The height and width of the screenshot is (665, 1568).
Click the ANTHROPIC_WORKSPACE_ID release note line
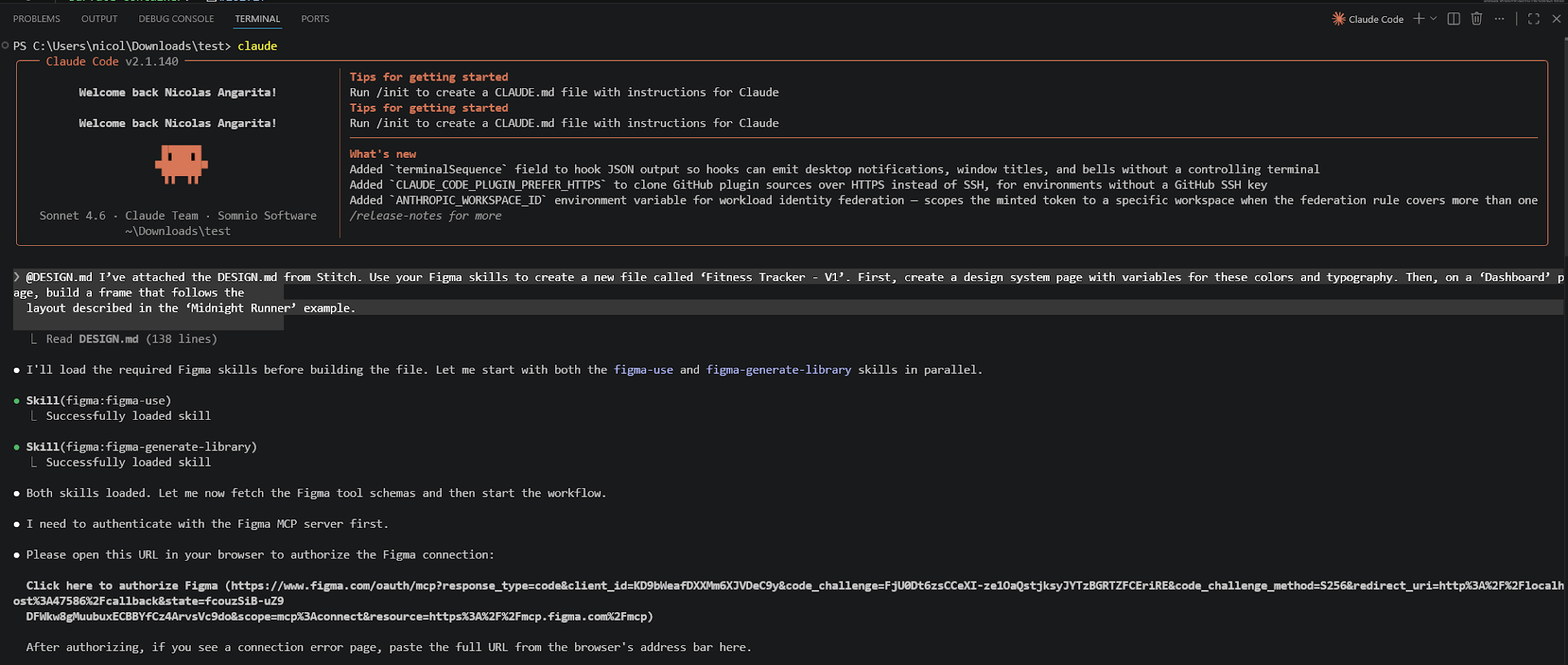[x=944, y=200]
